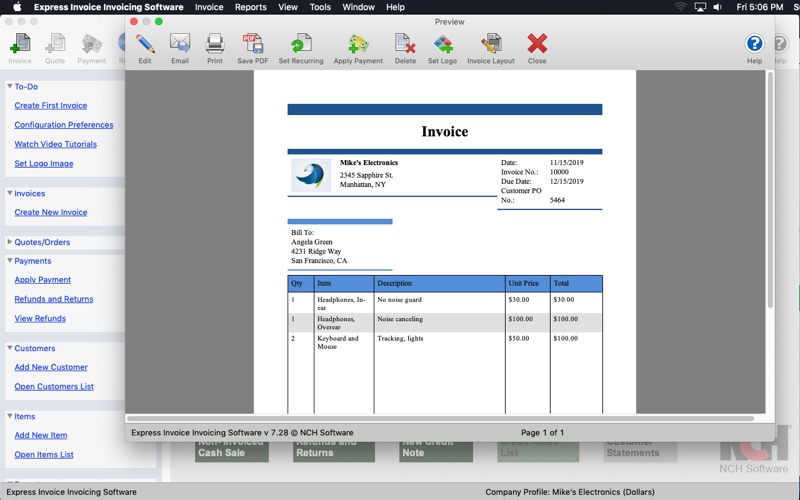The width and height of the screenshot is (800, 500).
Task: Open the Edit tool in Preview toolbar
Action: point(145,49)
